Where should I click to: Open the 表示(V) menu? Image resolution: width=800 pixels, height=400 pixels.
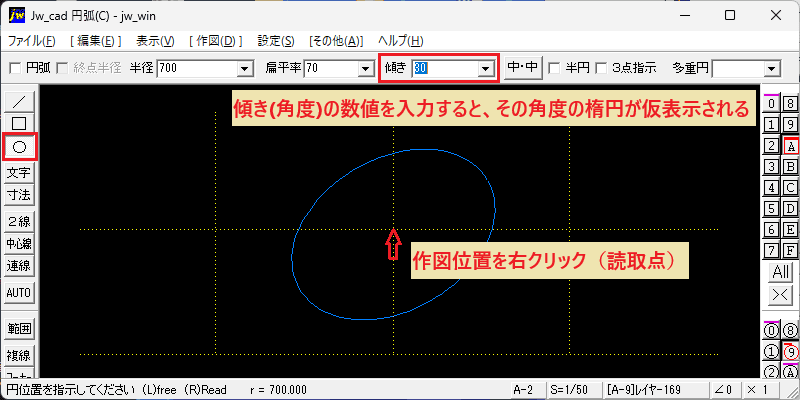point(156,41)
